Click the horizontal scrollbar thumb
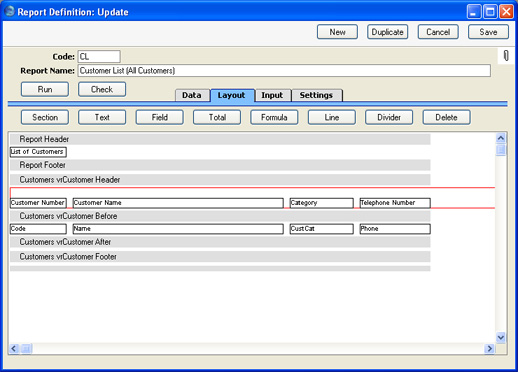The height and width of the screenshot is (372, 518). point(26,349)
